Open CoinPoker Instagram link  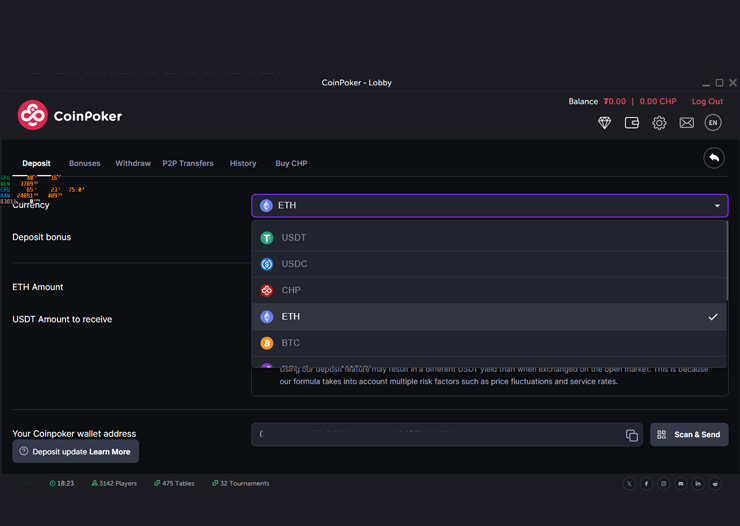[x=663, y=484]
